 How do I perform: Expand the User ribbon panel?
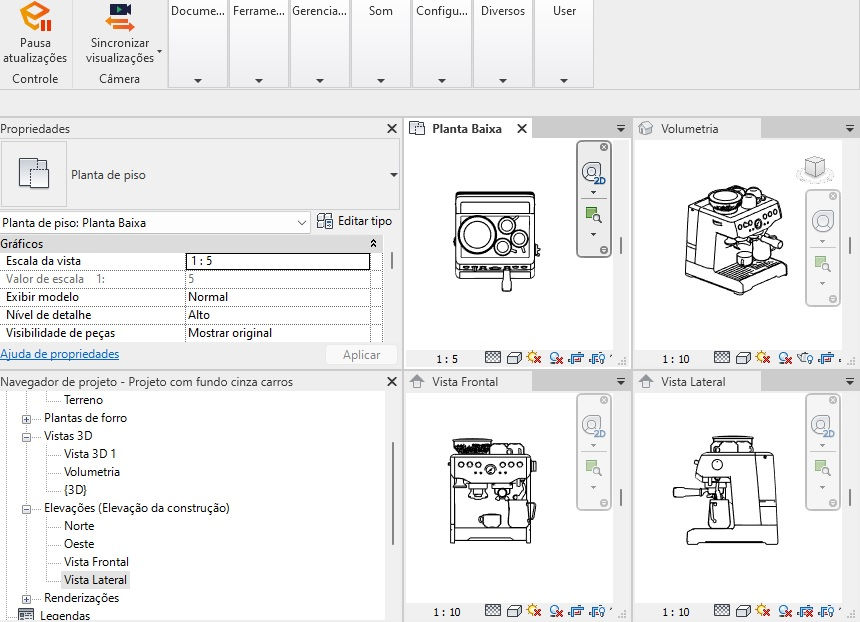click(563, 80)
